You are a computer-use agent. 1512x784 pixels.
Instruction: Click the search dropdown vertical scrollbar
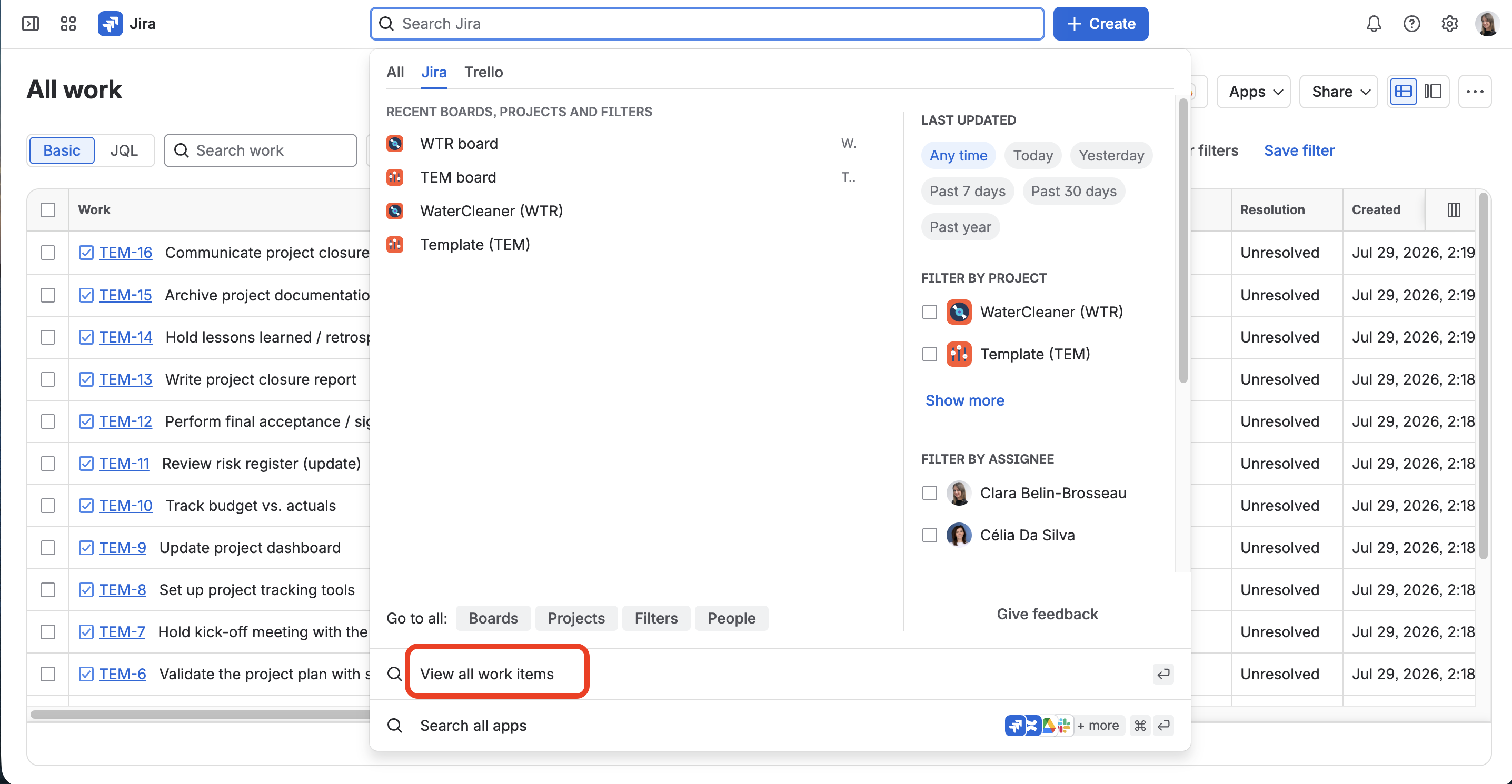[x=1183, y=240]
